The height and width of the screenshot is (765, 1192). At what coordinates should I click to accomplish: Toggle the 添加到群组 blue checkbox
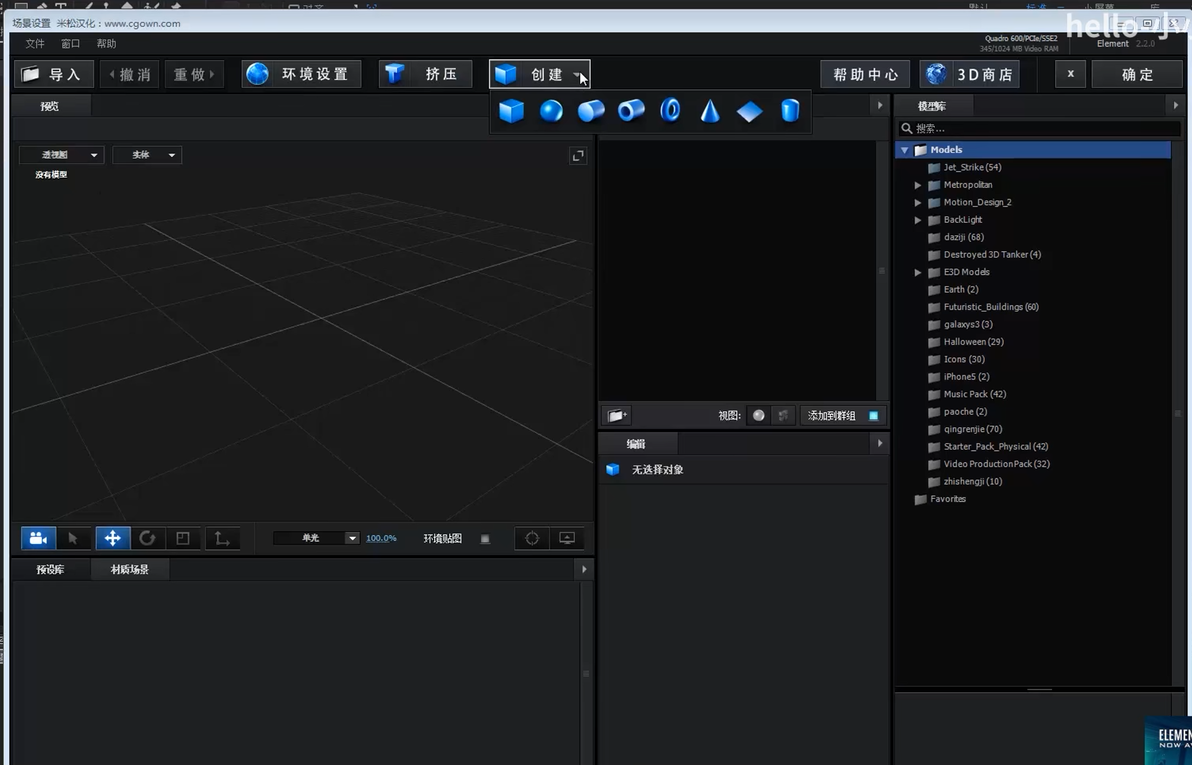tap(873, 416)
